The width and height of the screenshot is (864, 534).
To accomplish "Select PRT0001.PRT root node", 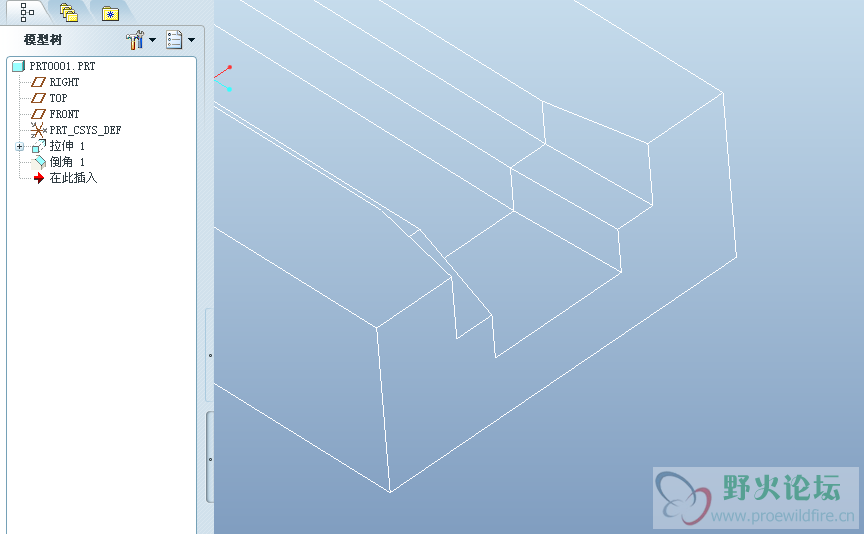I will click(62, 66).
